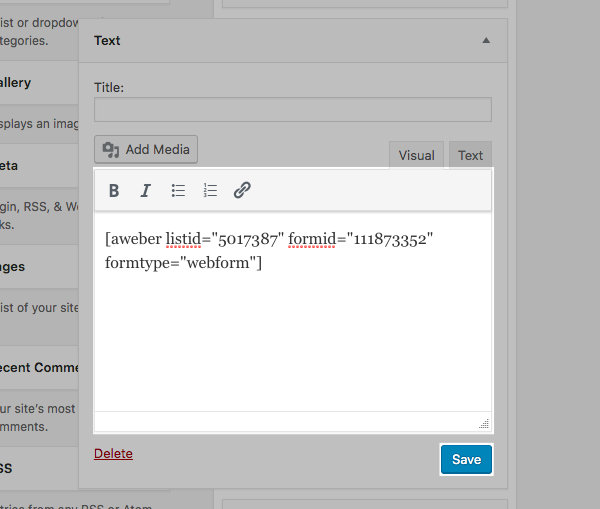Click the Add Media button

(146, 150)
